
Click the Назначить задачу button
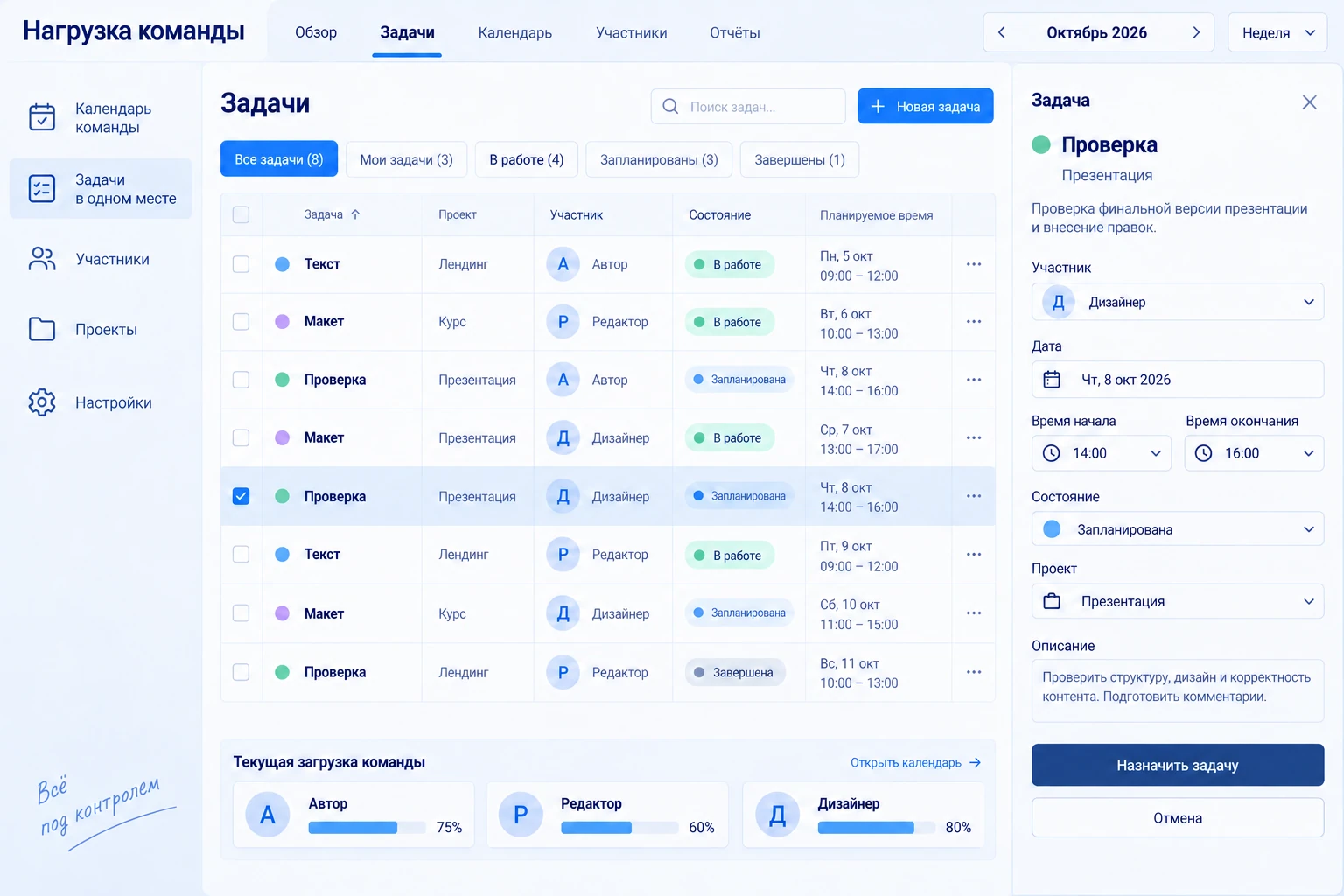[1178, 765]
